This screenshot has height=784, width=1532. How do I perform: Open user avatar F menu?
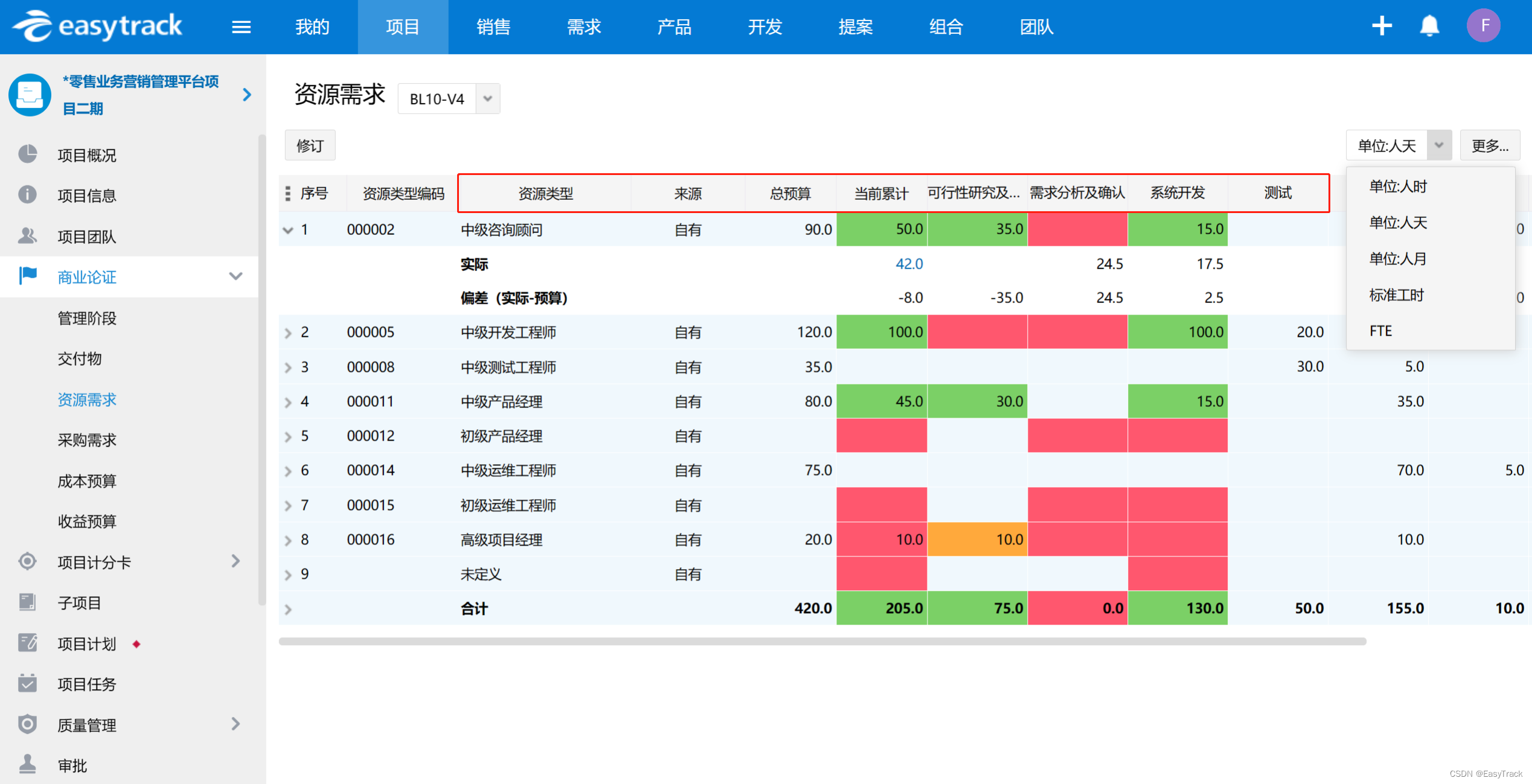point(1483,26)
